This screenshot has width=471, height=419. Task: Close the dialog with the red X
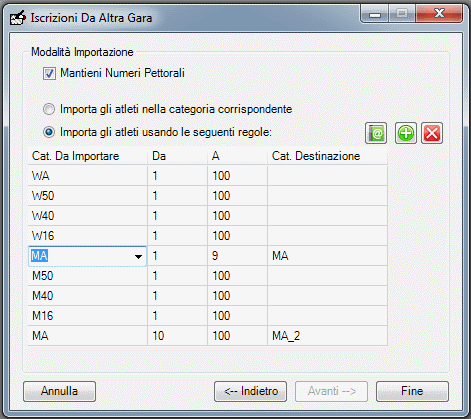439,14
